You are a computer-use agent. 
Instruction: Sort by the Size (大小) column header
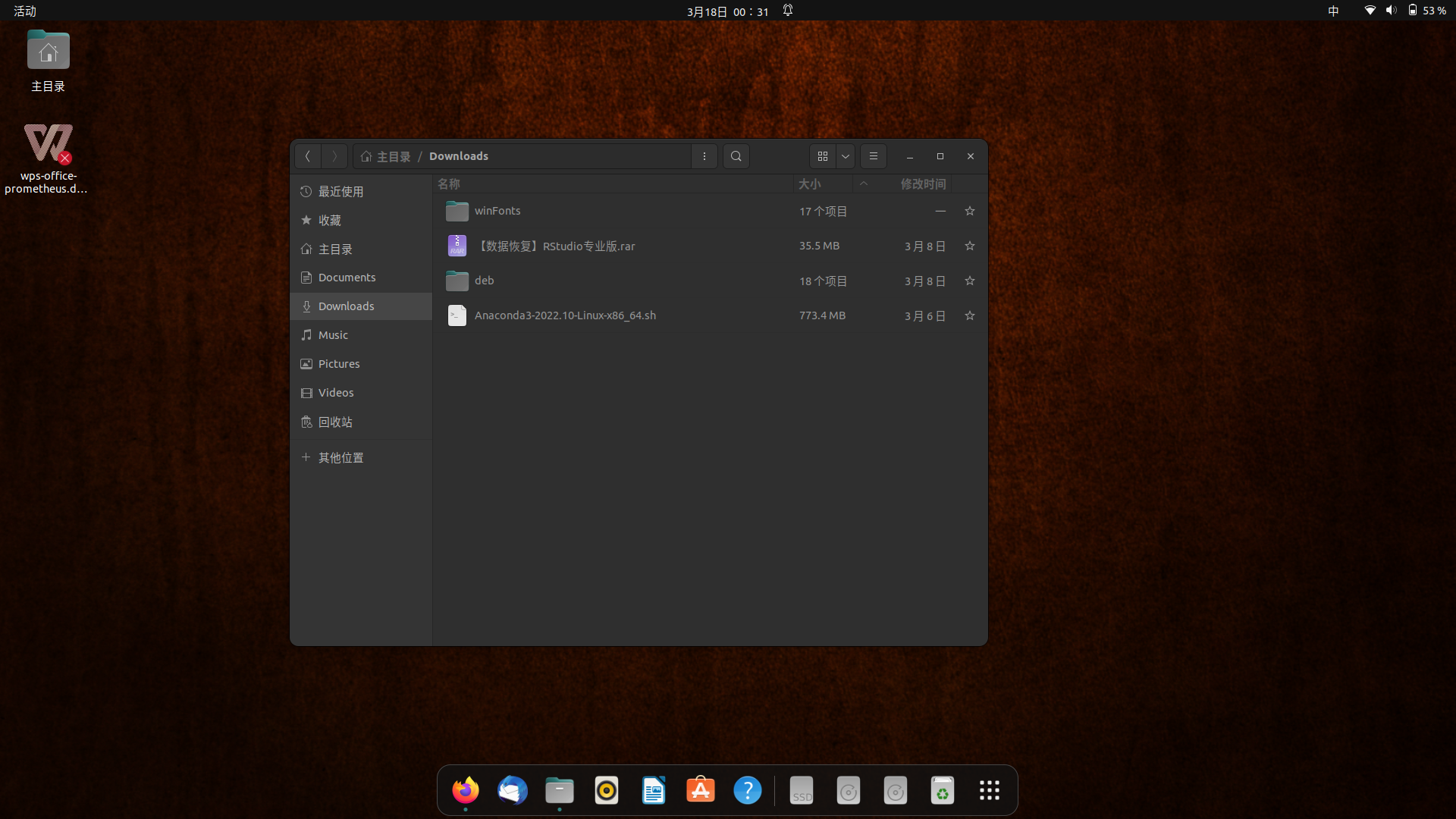tap(809, 184)
